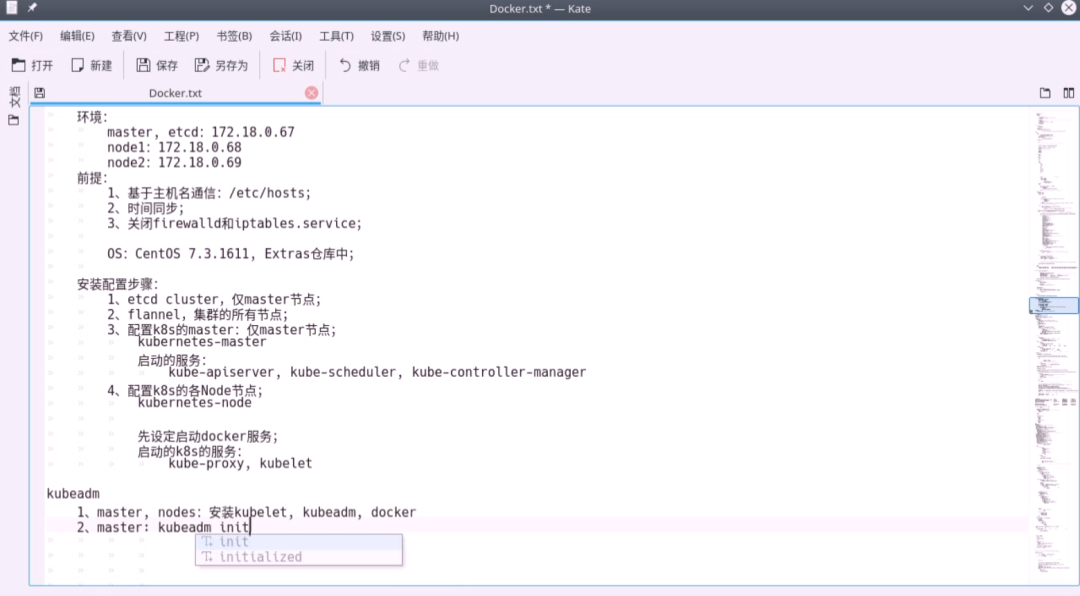Screen dimensions: 1080x596
Task: Open the 工具(T) menu
Action: click(336, 36)
